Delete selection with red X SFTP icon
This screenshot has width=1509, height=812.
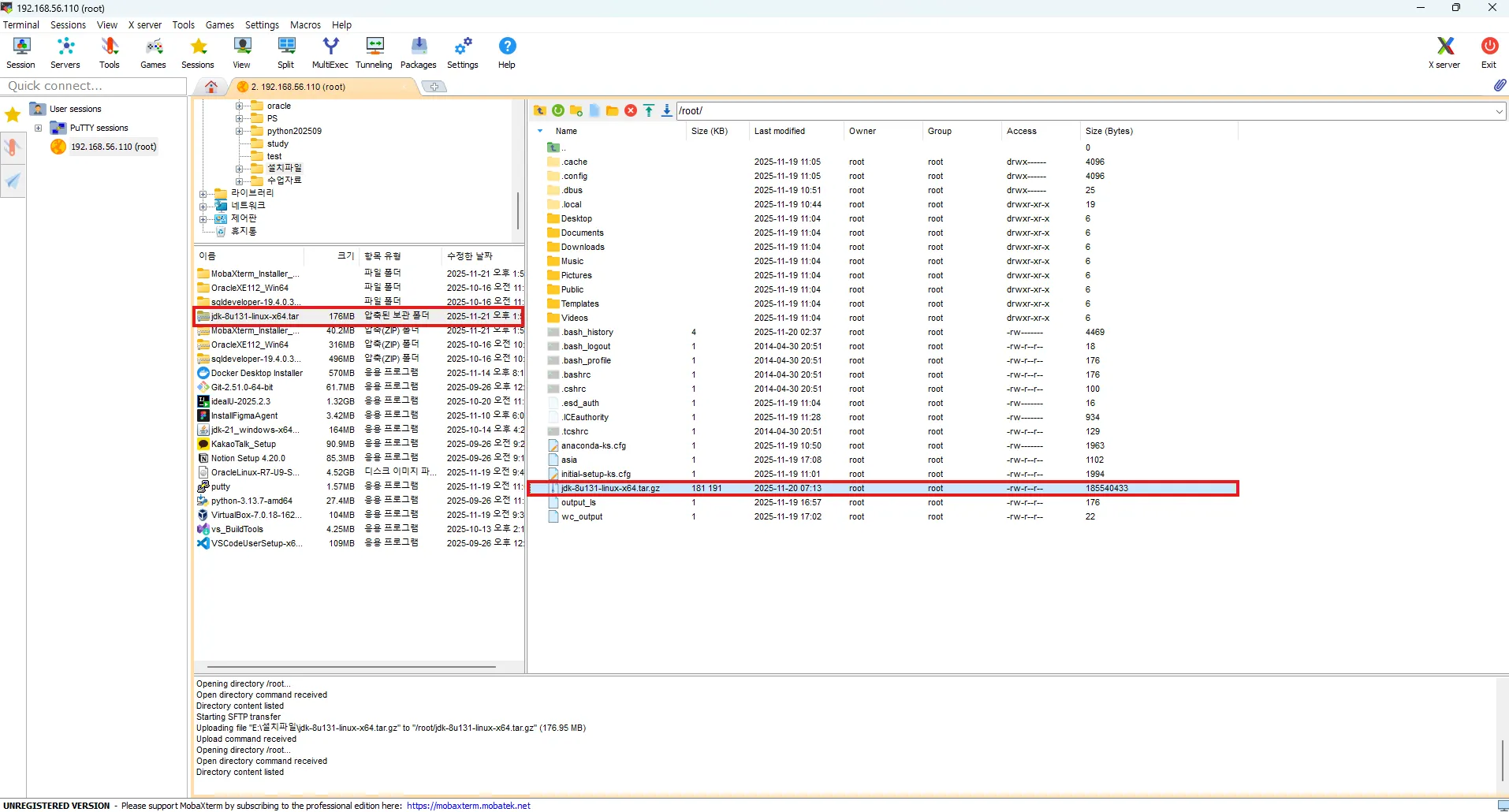[x=631, y=110]
